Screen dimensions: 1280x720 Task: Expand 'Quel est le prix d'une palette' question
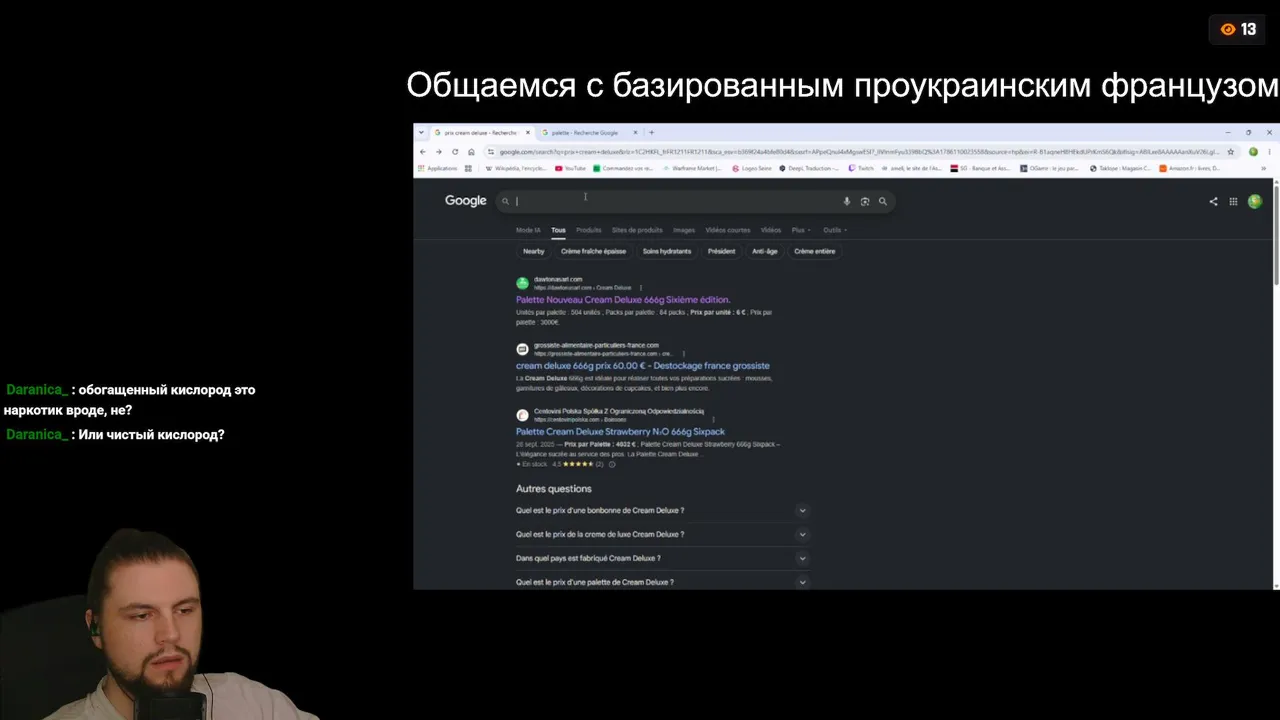click(662, 582)
